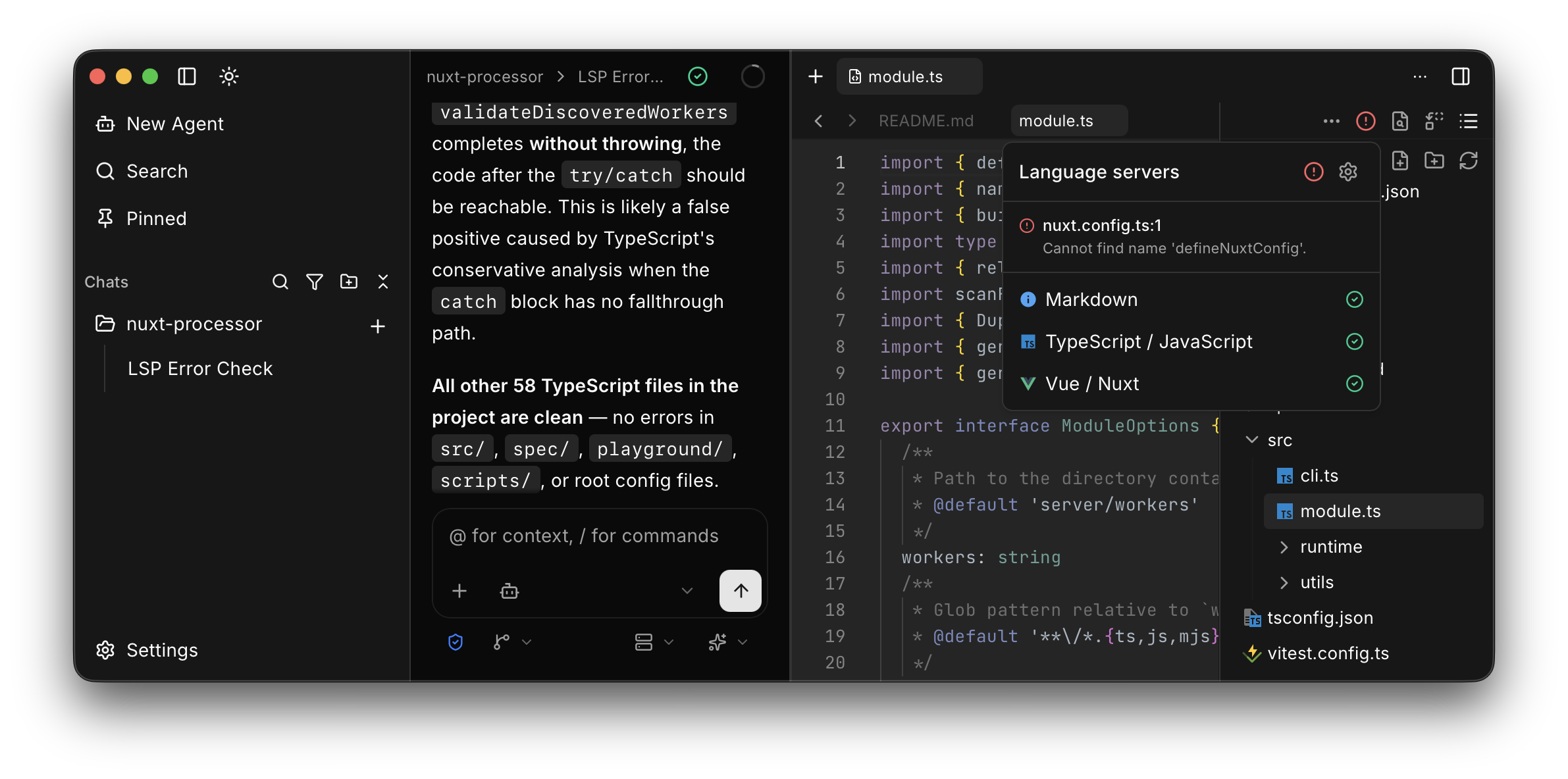Toggle the left sidebar panel icon
The height and width of the screenshot is (779, 1568).
(187, 76)
